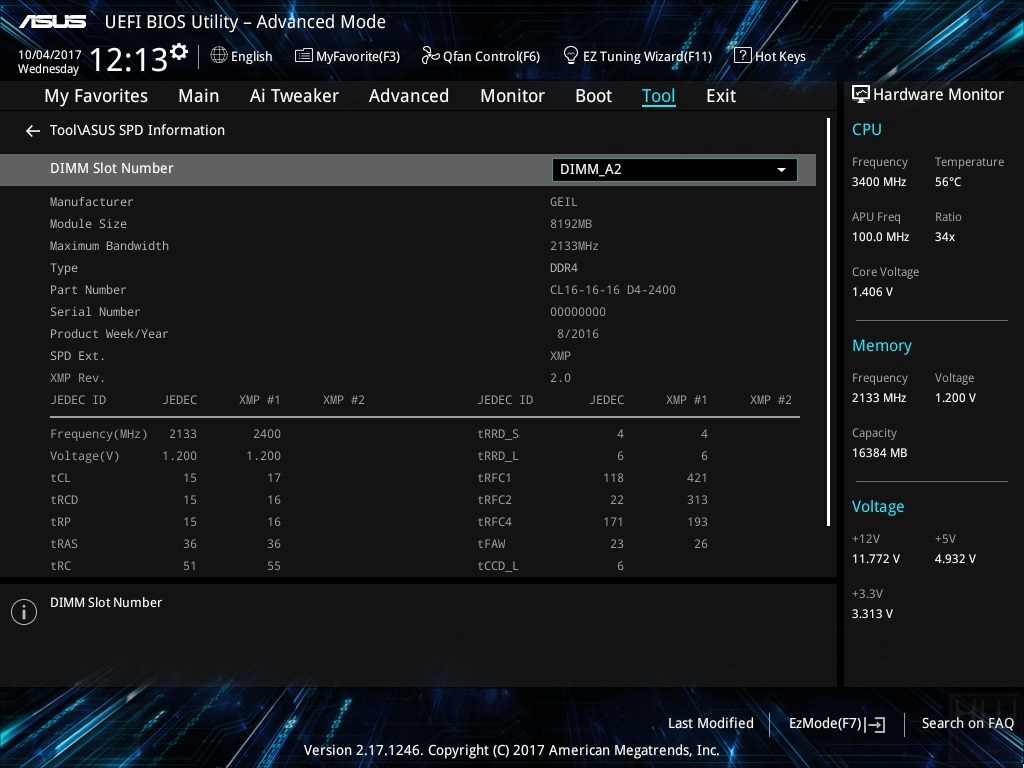The height and width of the screenshot is (768, 1024).
Task: Click tRFC1 XMP value 421
Action: coord(697,478)
